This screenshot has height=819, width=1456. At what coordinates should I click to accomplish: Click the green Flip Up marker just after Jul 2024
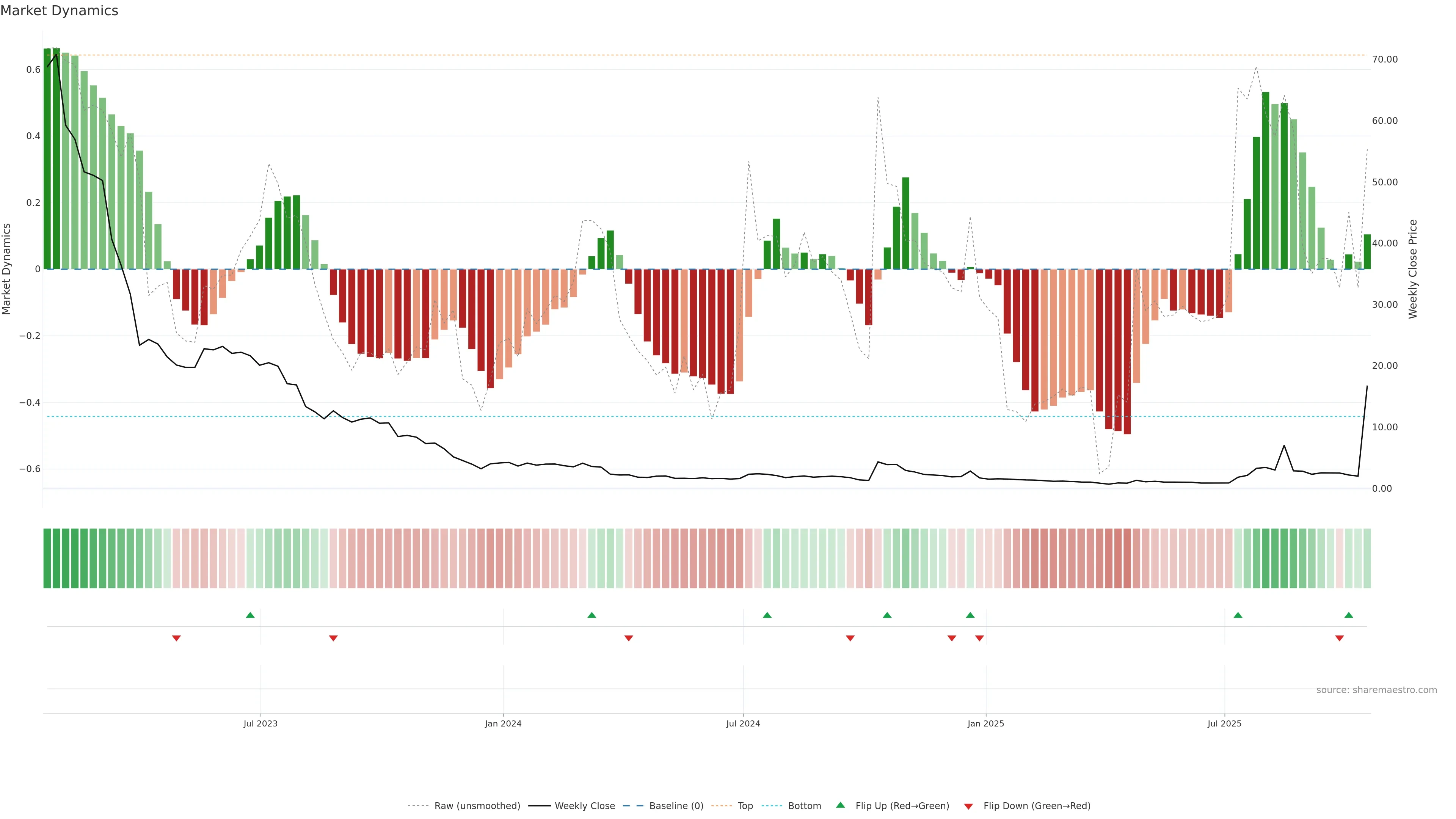[x=767, y=615]
